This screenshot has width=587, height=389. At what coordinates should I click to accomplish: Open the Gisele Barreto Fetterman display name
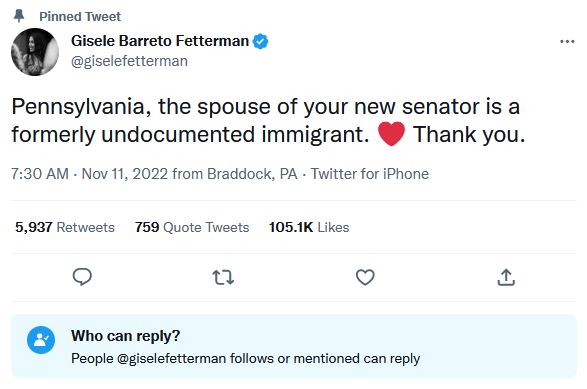tap(160, 41)
